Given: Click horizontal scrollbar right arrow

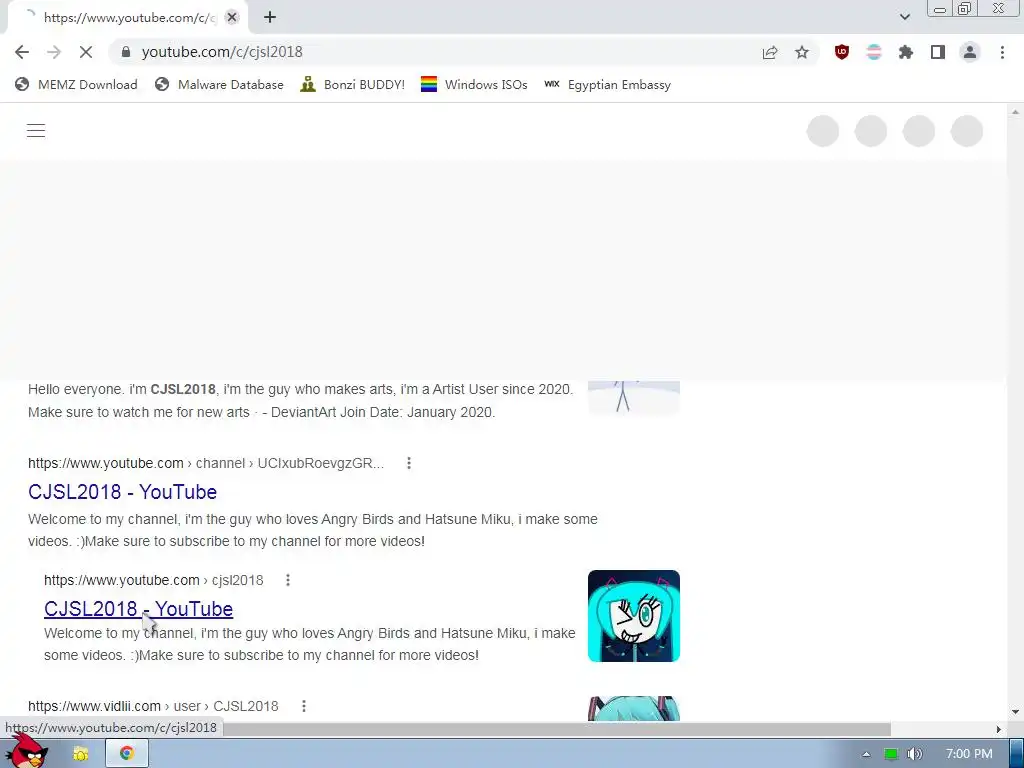Looking at the screenshot, I should (x=998, y=729).
